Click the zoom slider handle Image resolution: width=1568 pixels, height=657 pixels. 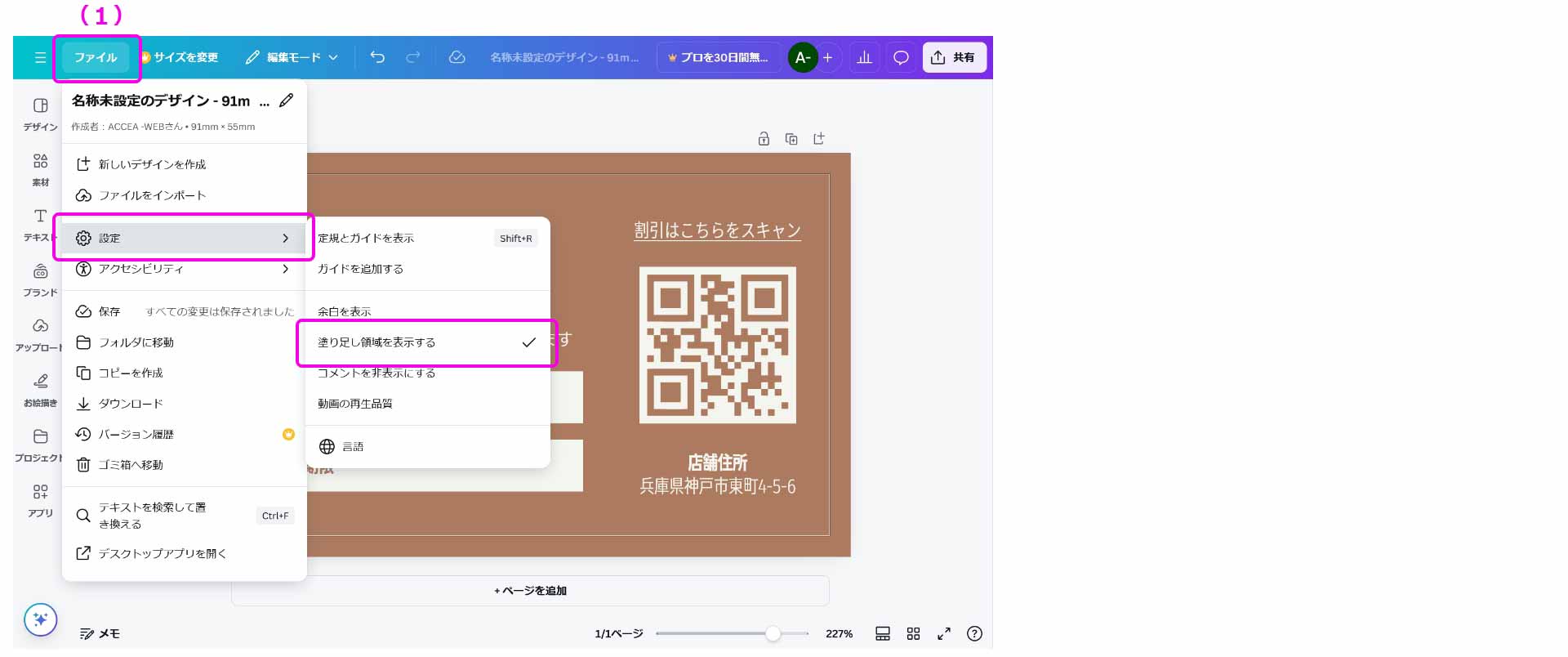tap(773, 633)
